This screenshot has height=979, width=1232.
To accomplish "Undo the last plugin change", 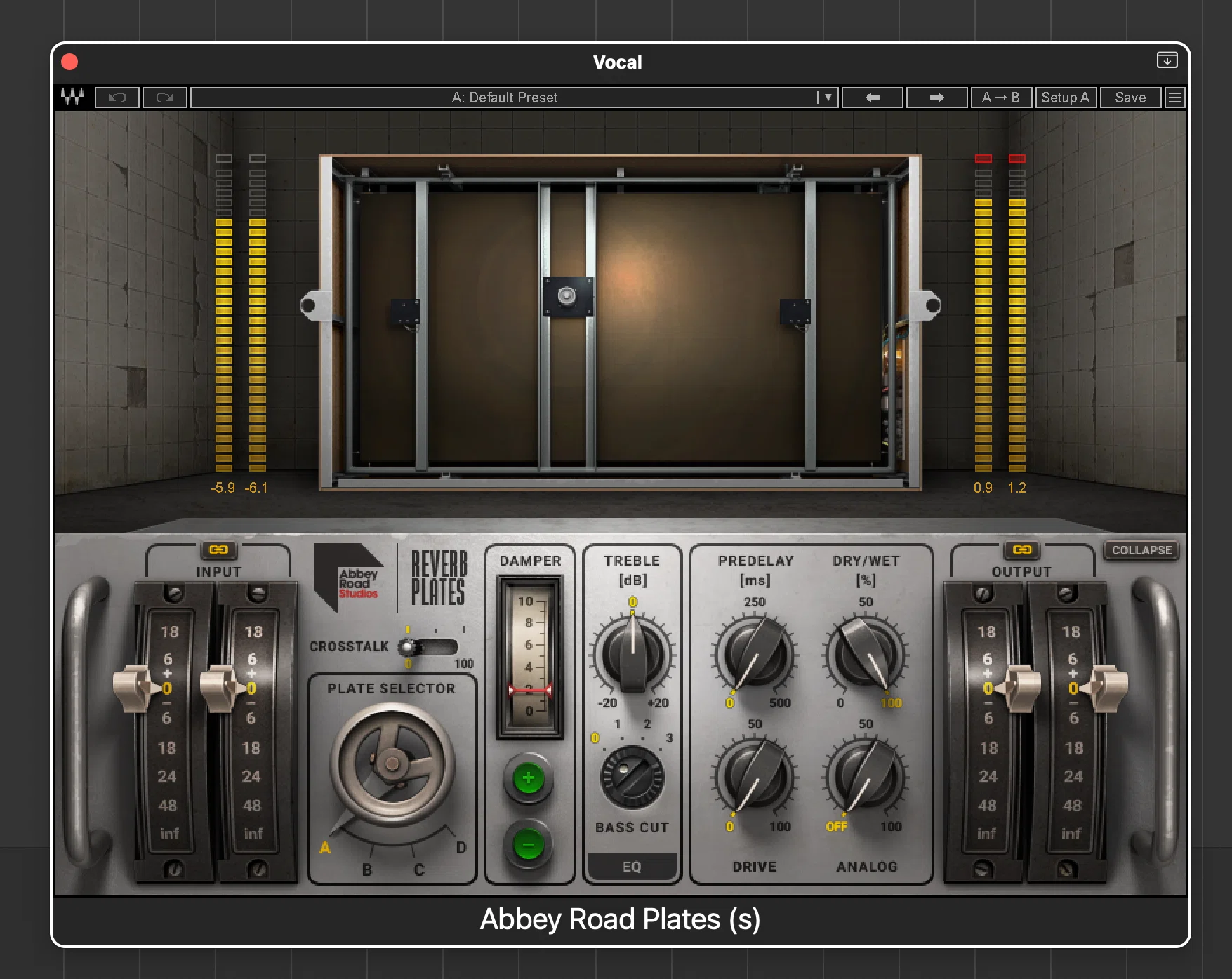I will coord(117,98).
